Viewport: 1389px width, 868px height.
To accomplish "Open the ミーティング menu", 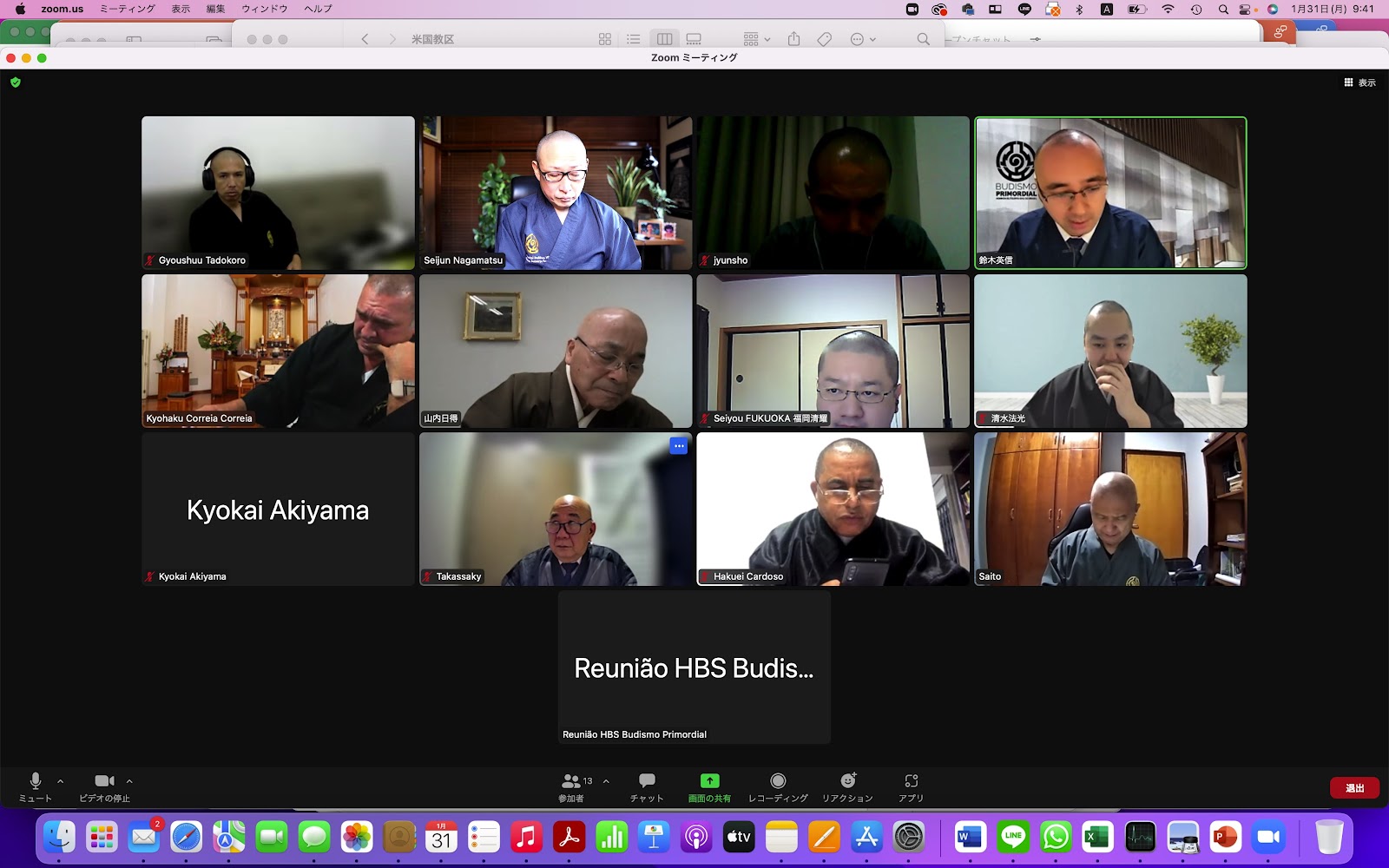I will [128, 9].
